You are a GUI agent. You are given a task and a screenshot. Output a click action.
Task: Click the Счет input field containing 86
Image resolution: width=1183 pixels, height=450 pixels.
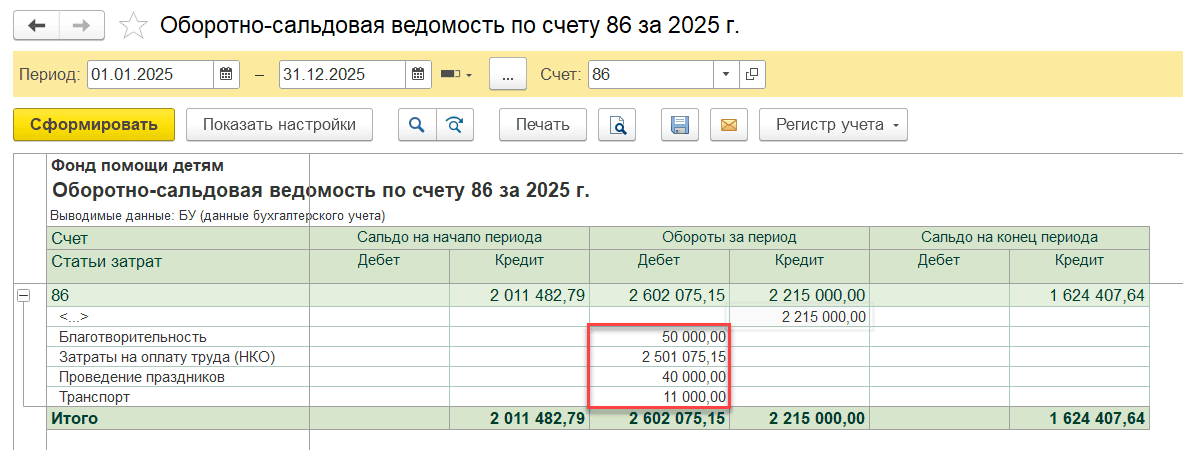point(650,75)
